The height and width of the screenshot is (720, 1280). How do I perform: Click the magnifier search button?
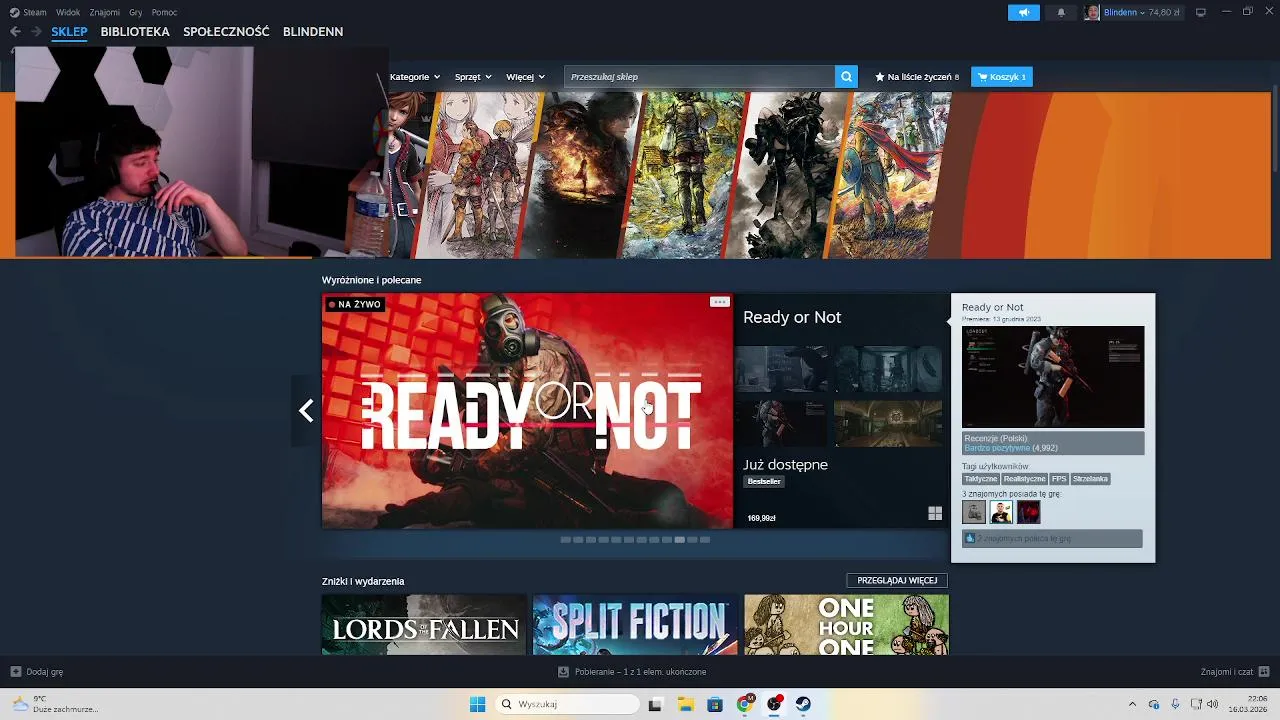pyautogui.click(x=846, y=77)
